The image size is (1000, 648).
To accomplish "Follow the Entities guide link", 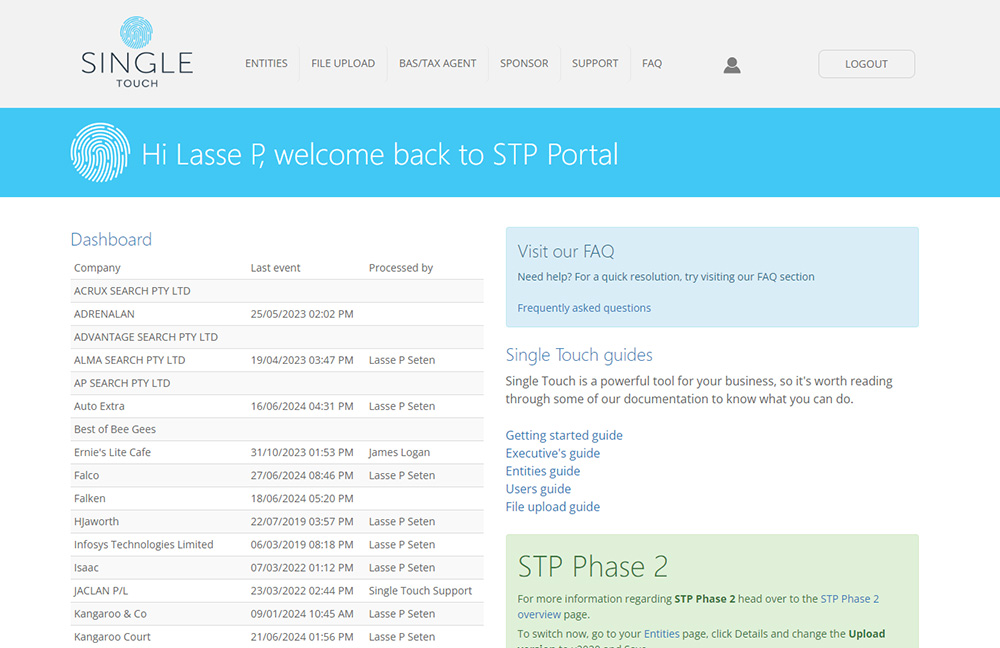I will pos(543,471).
